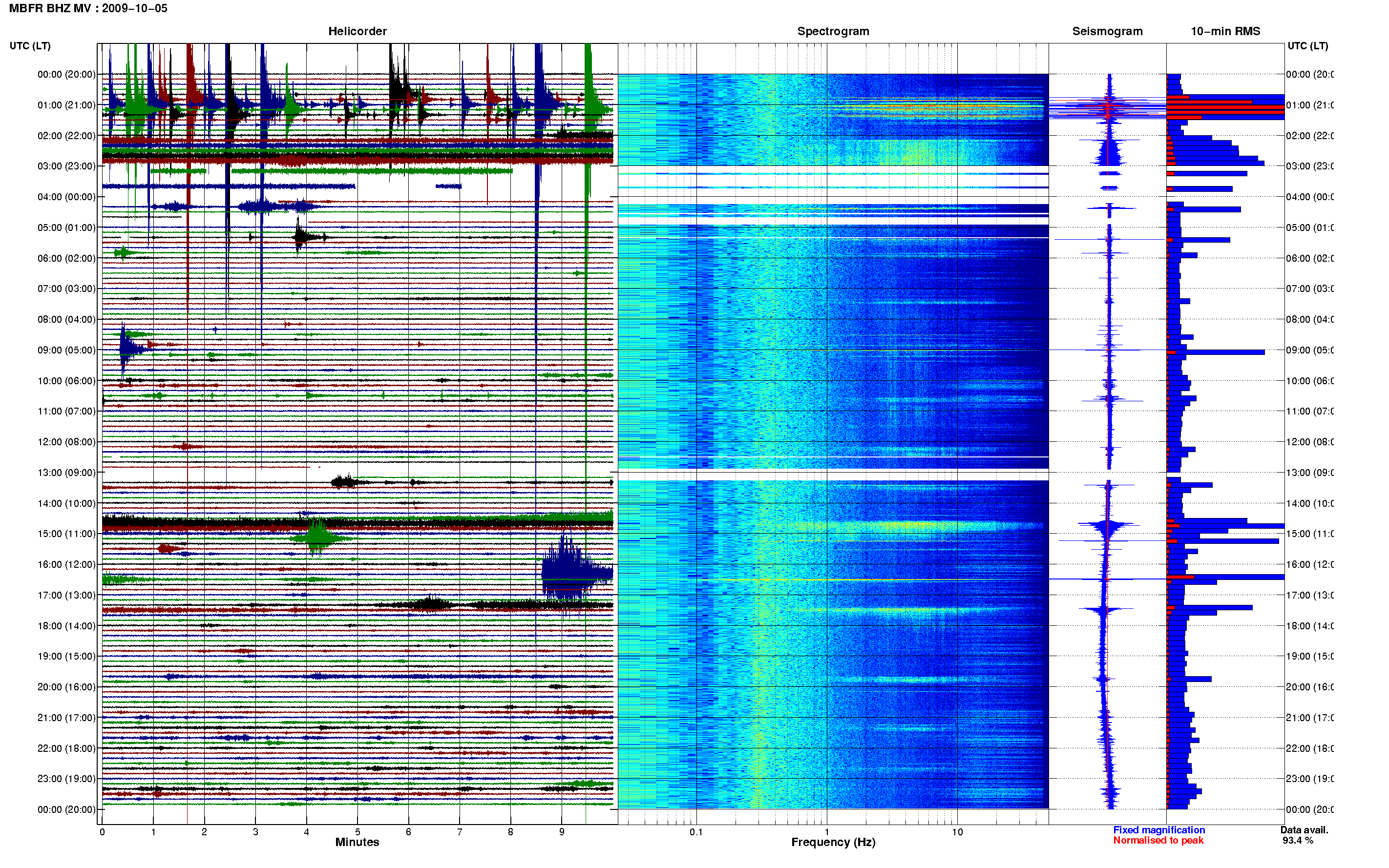This screenshot has height=868, width=1389.
Task: Click the left 15:00 (11:00) time label
Action: tap(66, 534)
